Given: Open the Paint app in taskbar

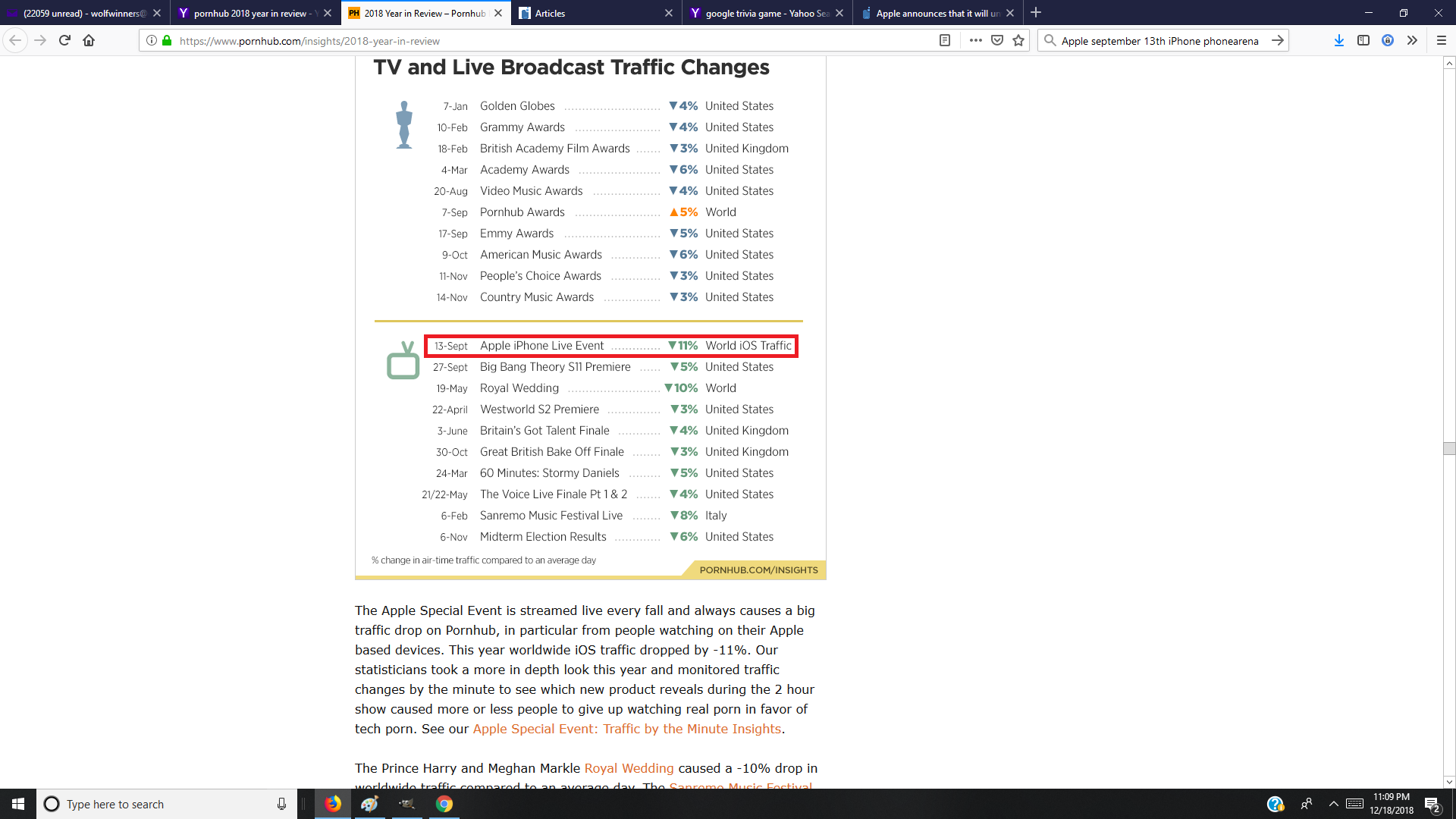Looking at the screenshot, I should [x=370, y=804].
